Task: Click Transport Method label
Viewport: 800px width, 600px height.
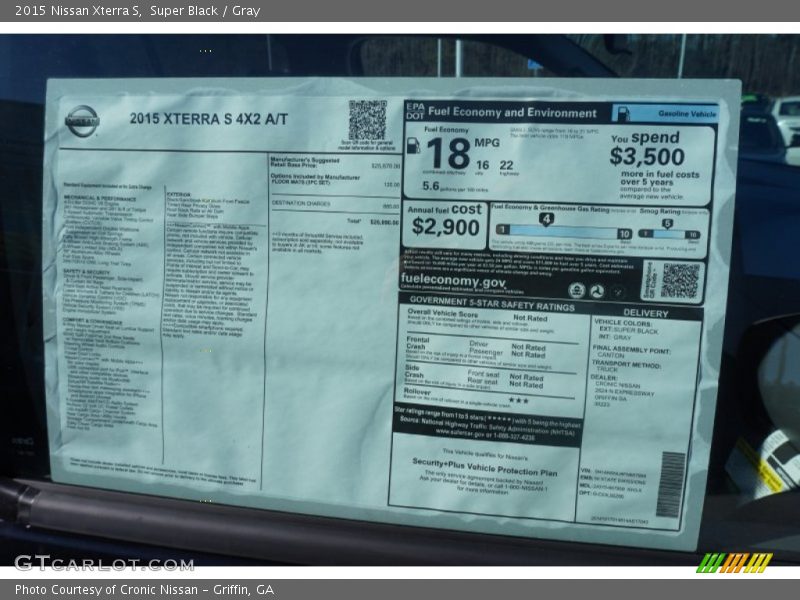Action: (x=626, y=364)
